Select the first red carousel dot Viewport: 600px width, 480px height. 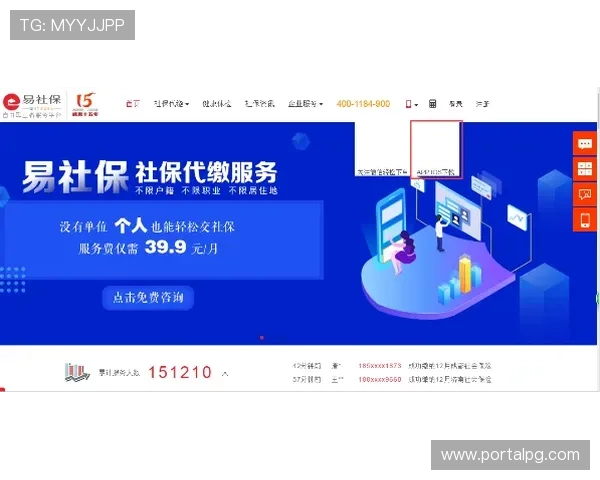[262, 338]
